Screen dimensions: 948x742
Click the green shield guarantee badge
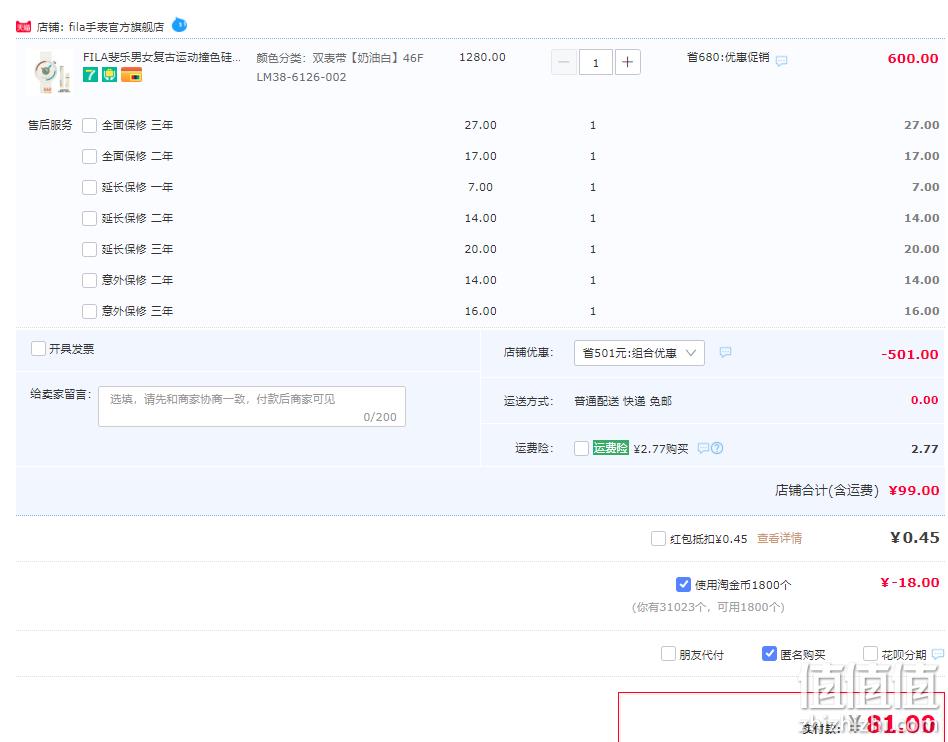[109, 75]
